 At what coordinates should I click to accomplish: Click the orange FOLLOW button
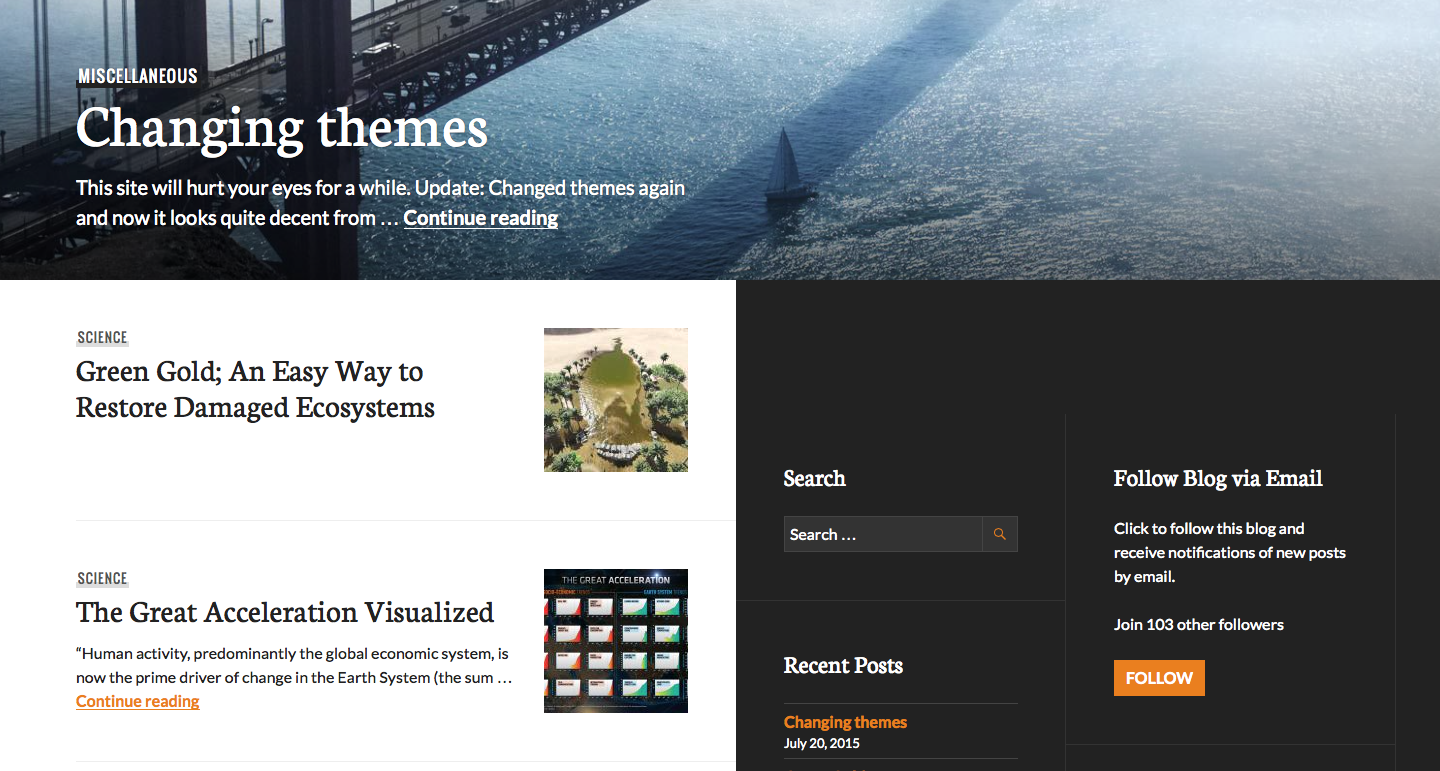1159,678
